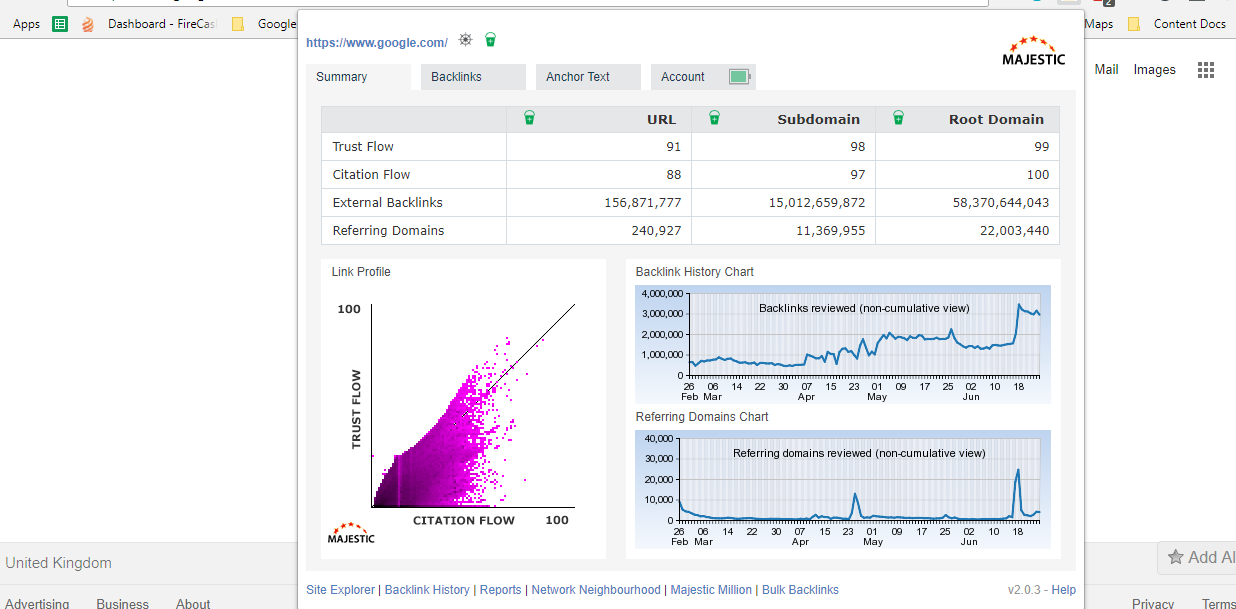The image size is (1236, 609).
Task: Click the referring domains value 240,927
Action: (x=655, y=231)
